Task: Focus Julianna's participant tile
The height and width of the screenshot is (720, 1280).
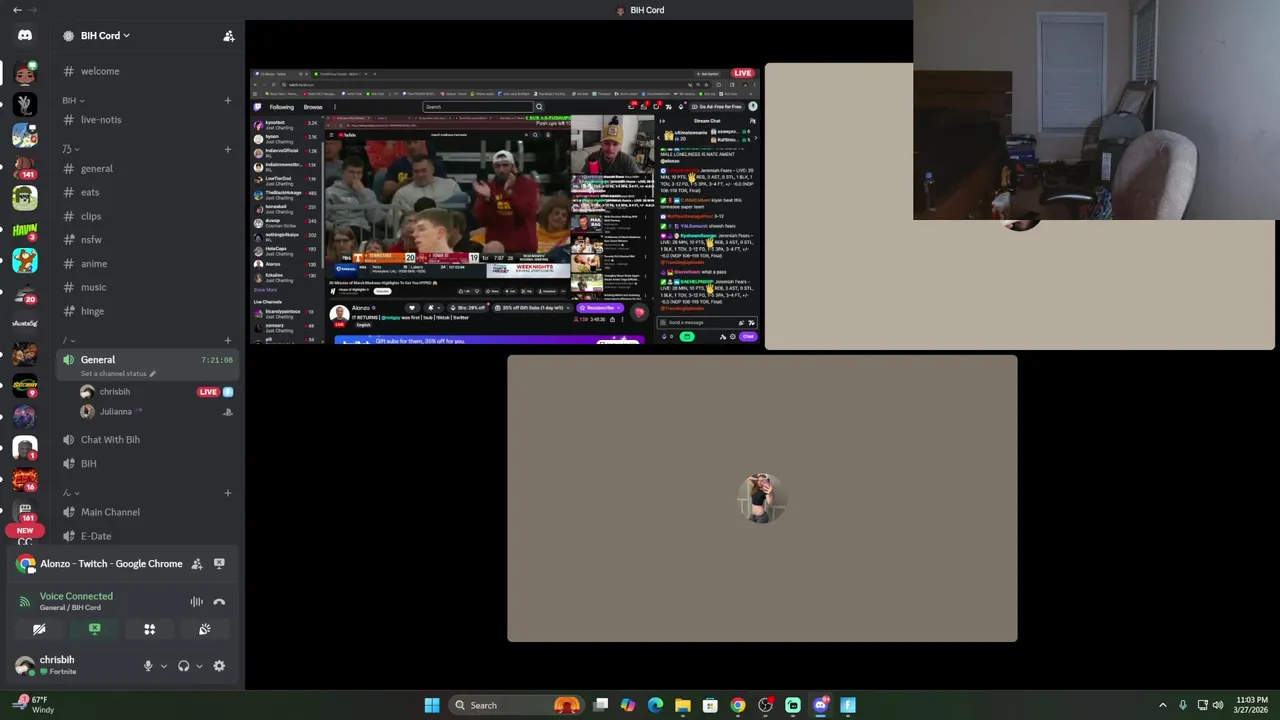Action: coord(762,498)
